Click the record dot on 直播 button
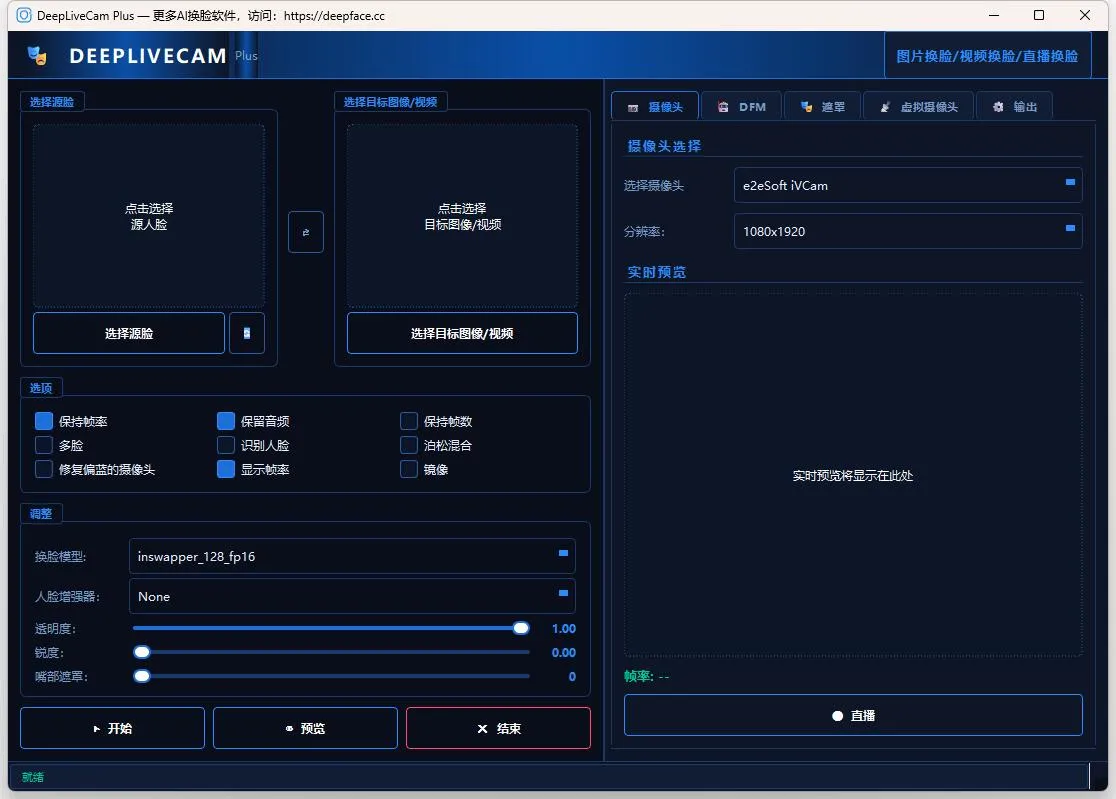This screenshot has height=799, width=1116. tap(838, 716)
